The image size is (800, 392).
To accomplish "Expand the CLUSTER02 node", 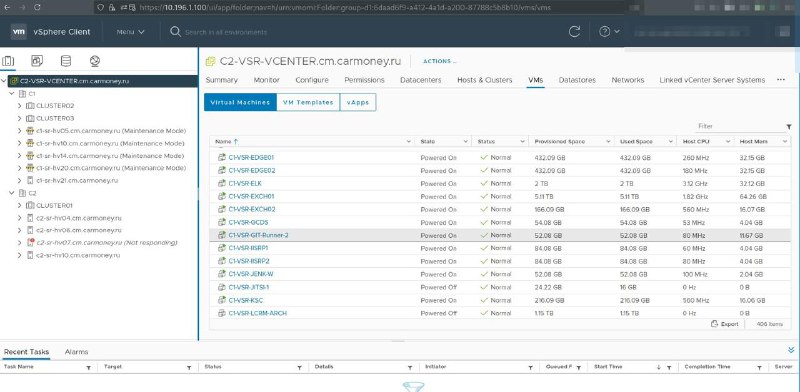I will coord(19,106).
